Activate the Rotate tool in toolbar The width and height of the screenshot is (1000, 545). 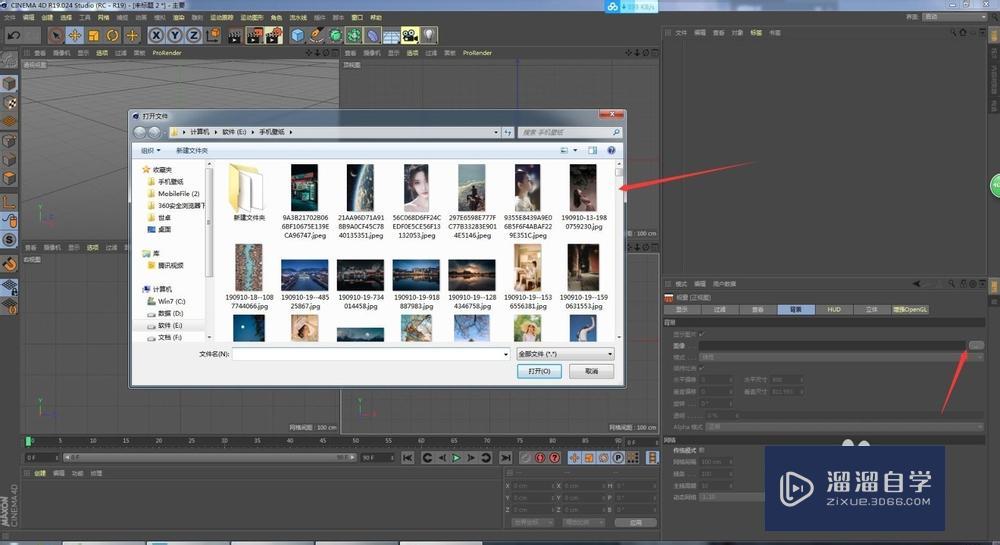pos(113,35)
